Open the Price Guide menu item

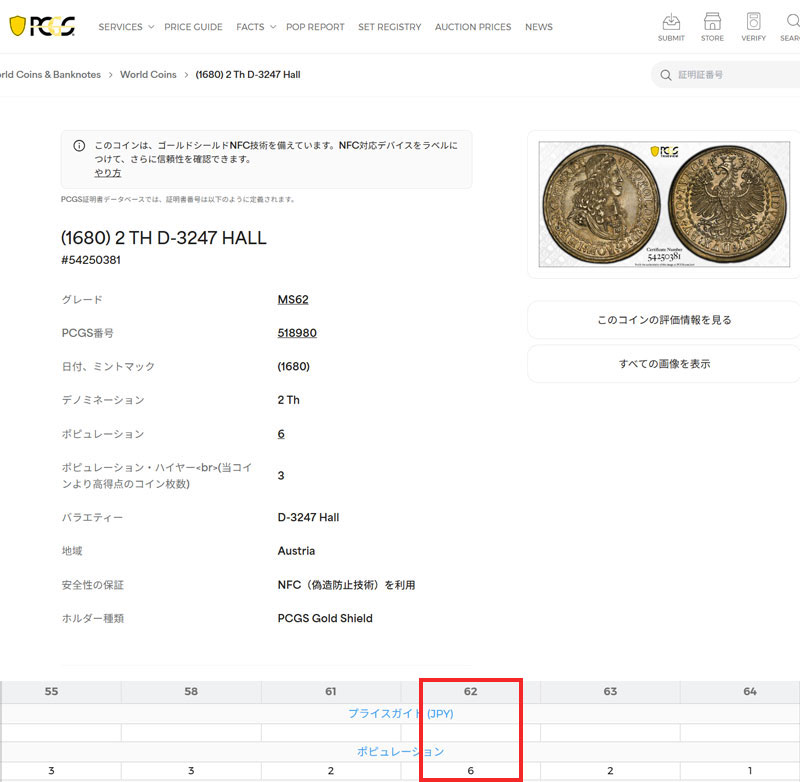(x=193, y=27)
